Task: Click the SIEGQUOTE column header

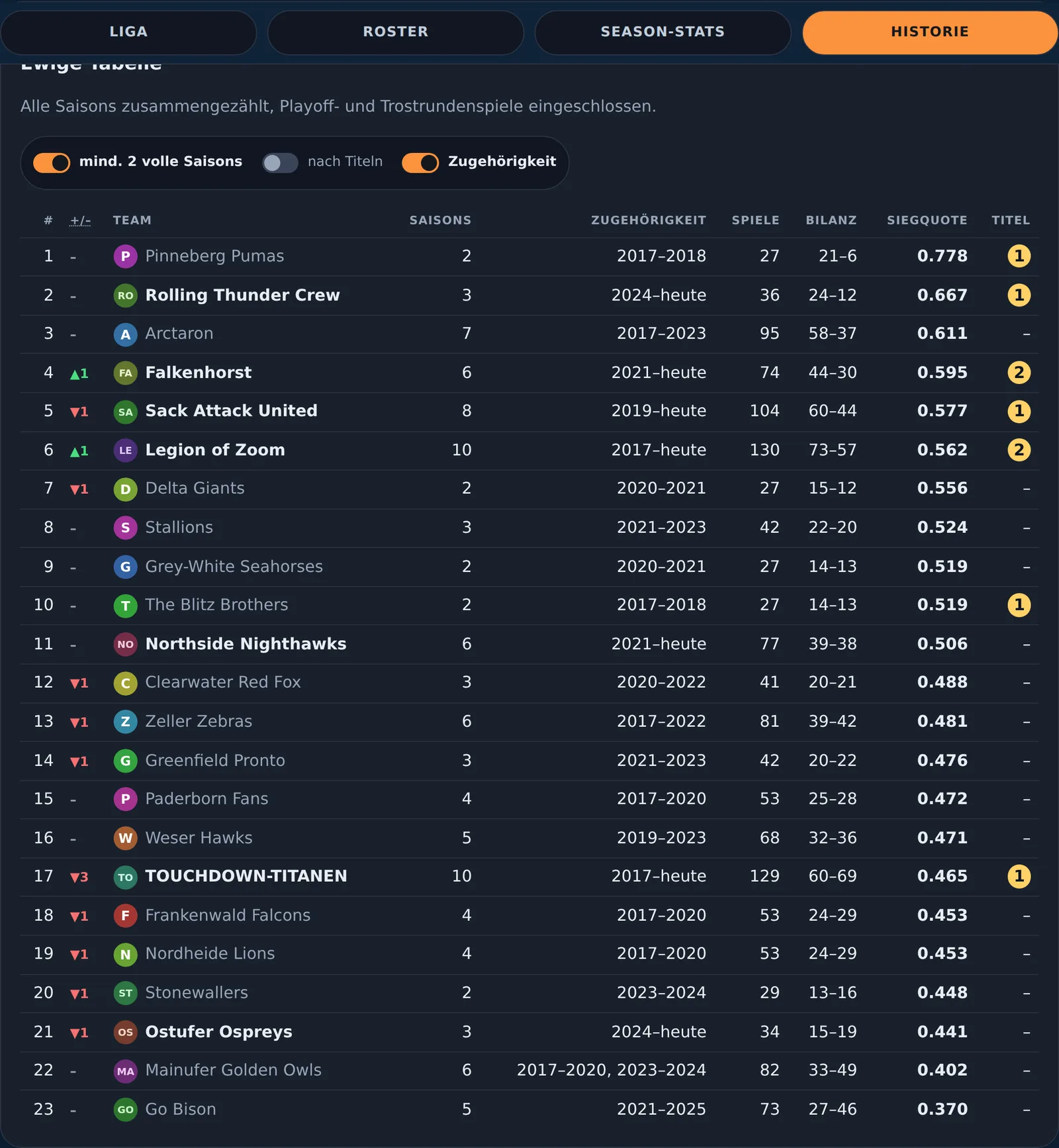Action: 927,220
